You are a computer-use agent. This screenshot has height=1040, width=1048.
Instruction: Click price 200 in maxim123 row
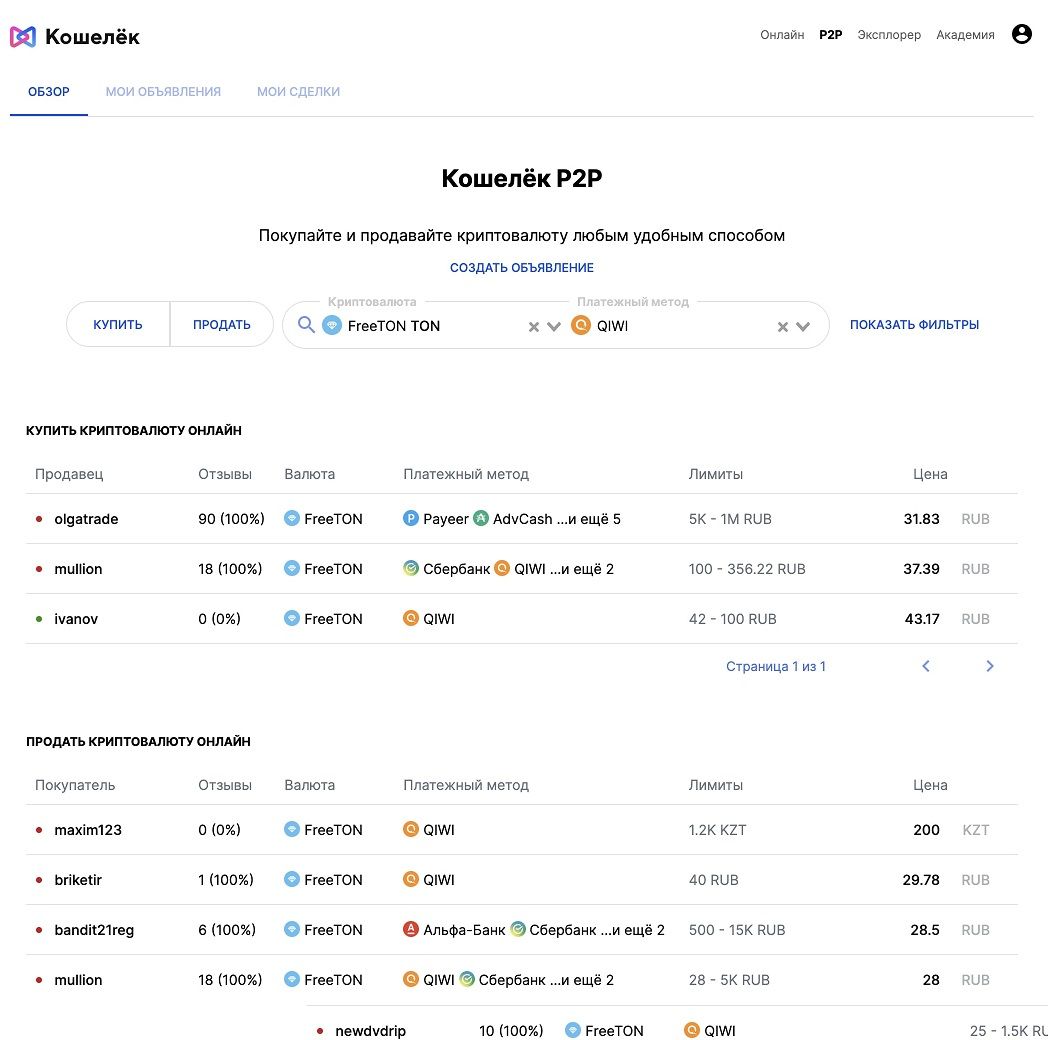click(926, 829)
